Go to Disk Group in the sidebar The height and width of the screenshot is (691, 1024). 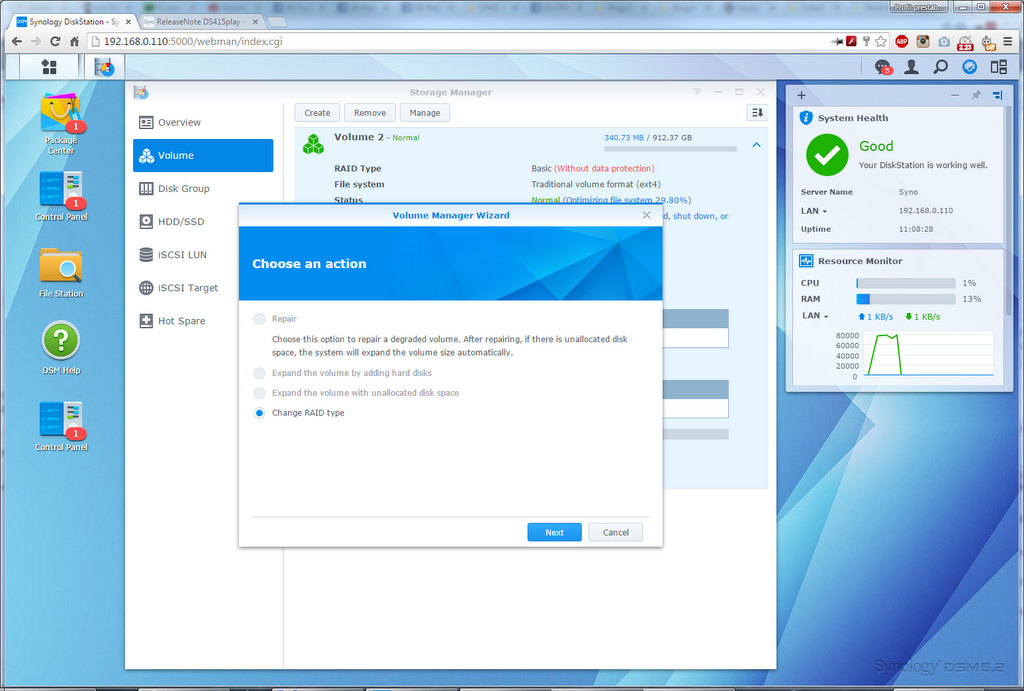tap(203, 189)
